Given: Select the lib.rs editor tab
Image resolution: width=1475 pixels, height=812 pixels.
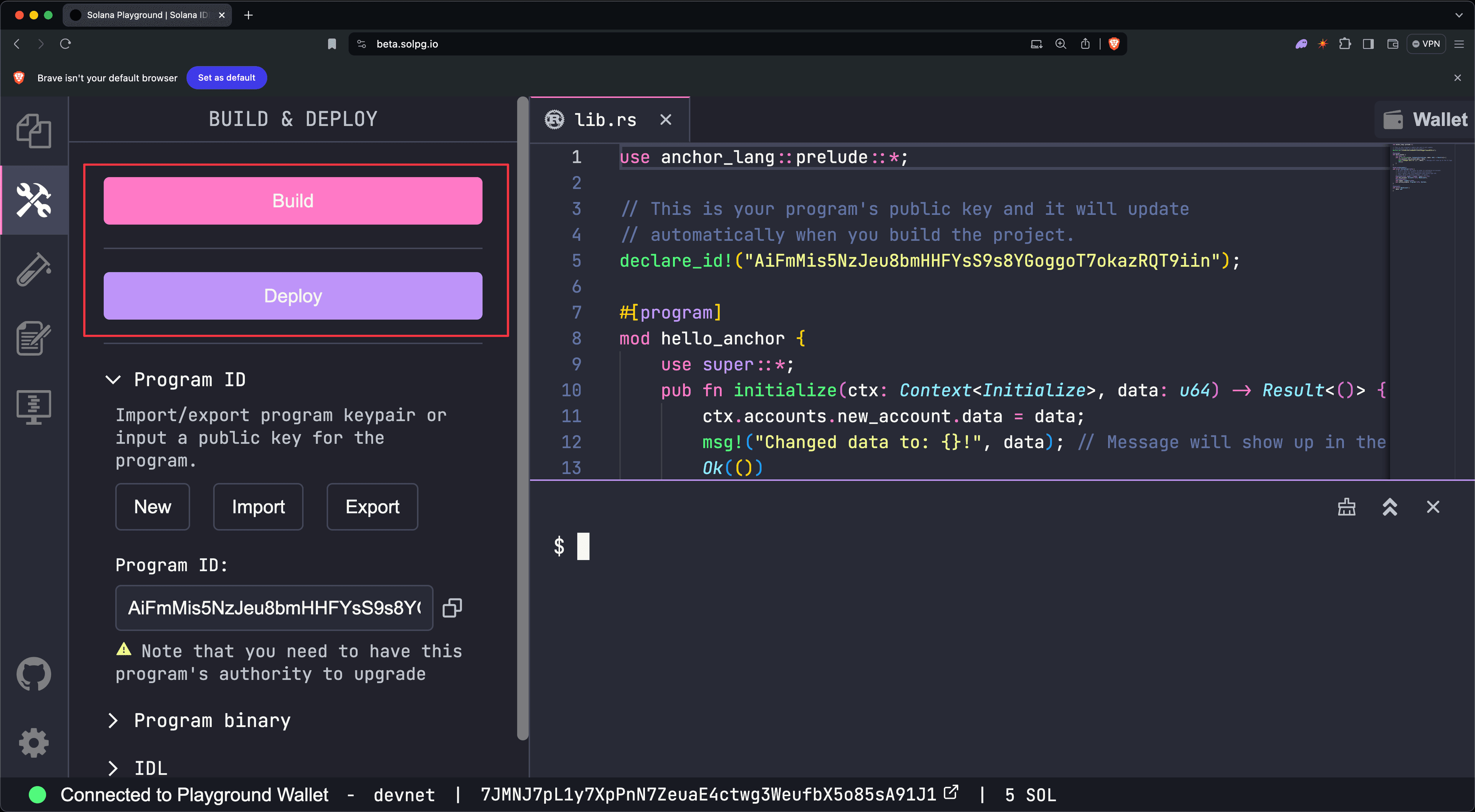Looking at the screenshot, I should [605, 120].
